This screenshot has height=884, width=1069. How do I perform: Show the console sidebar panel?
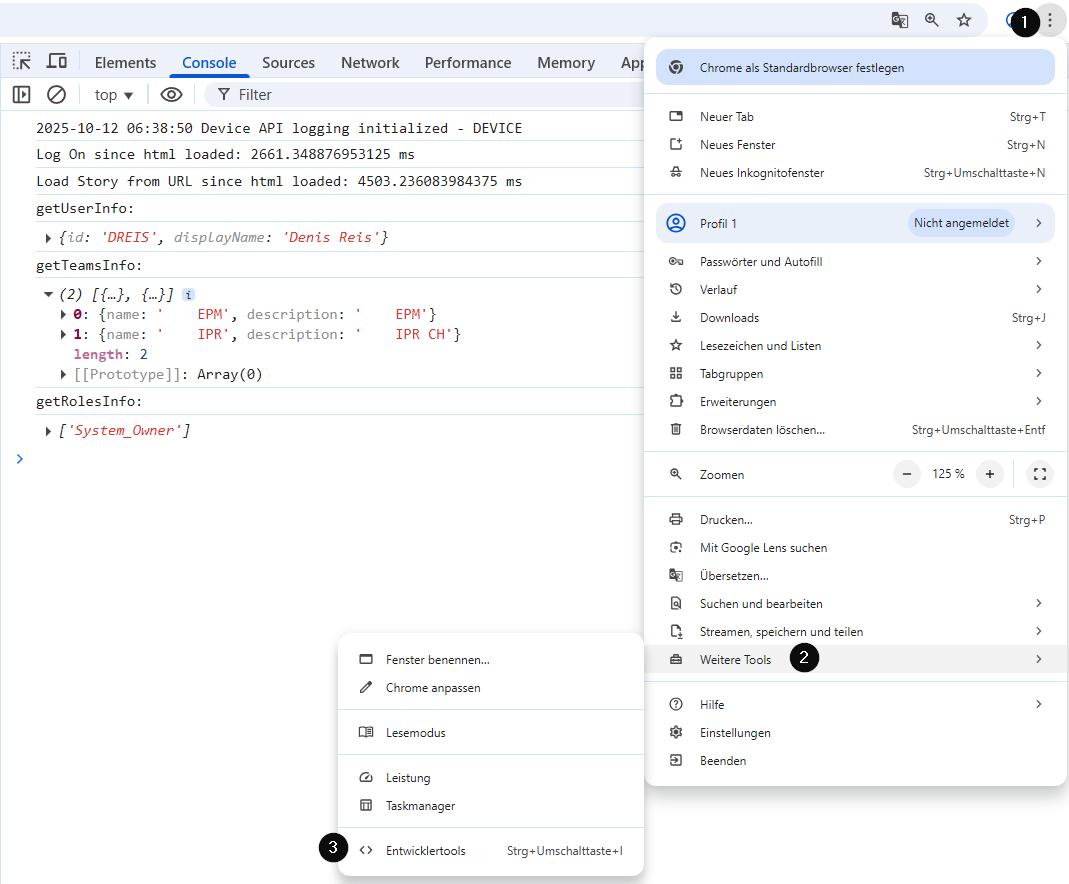coord(21,95)
